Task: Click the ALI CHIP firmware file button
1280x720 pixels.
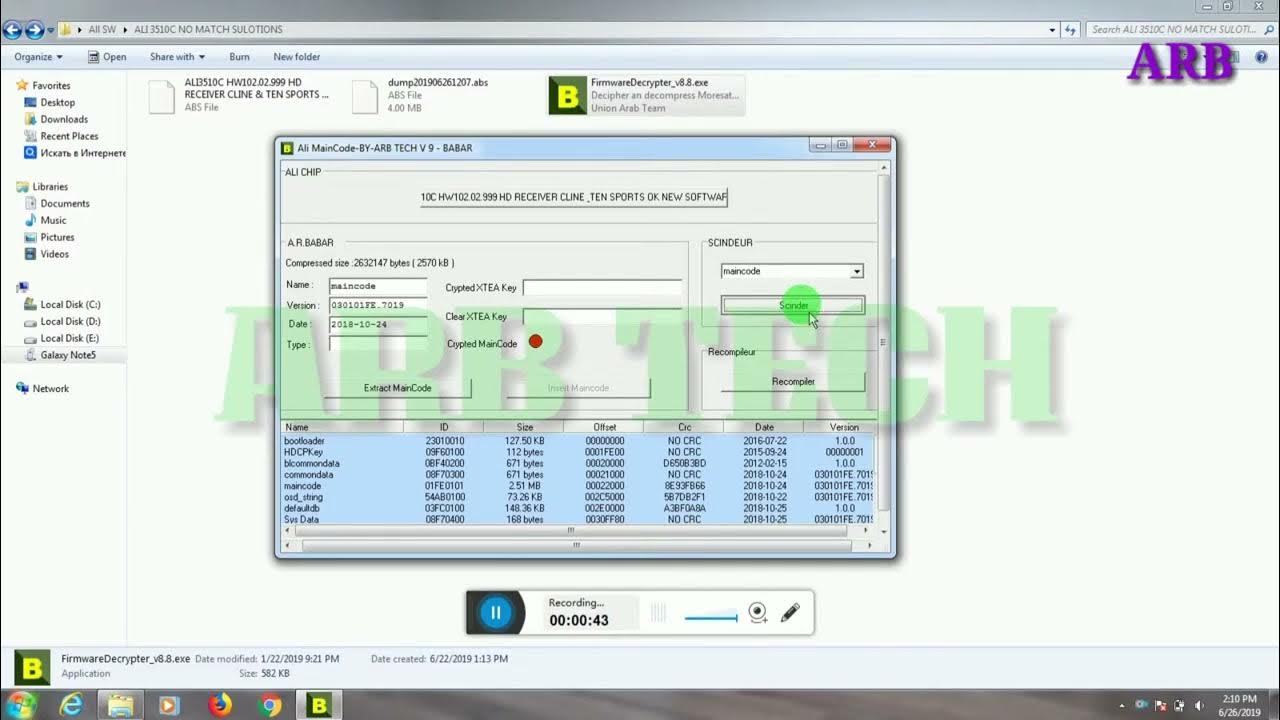Action: point(574,197)
